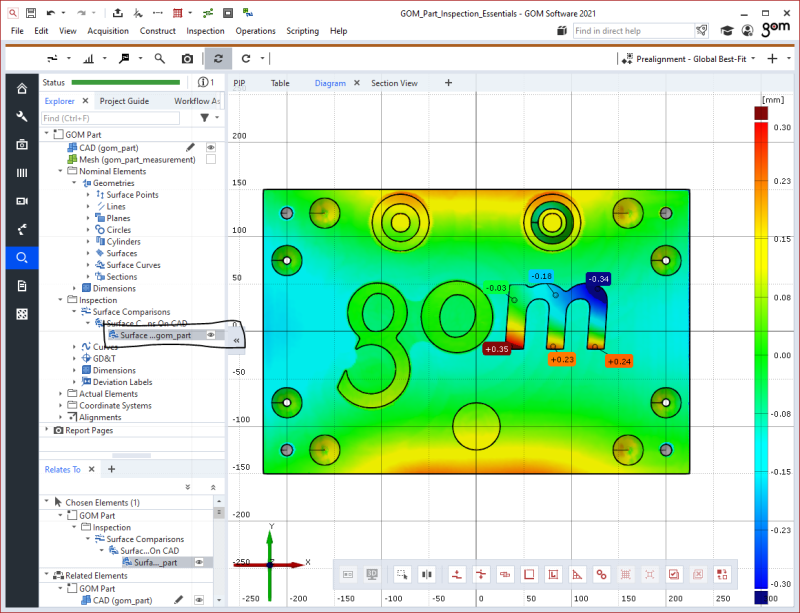Open the home workspace in left sidebar
The image size is (800, 613).
coord(22,88)
